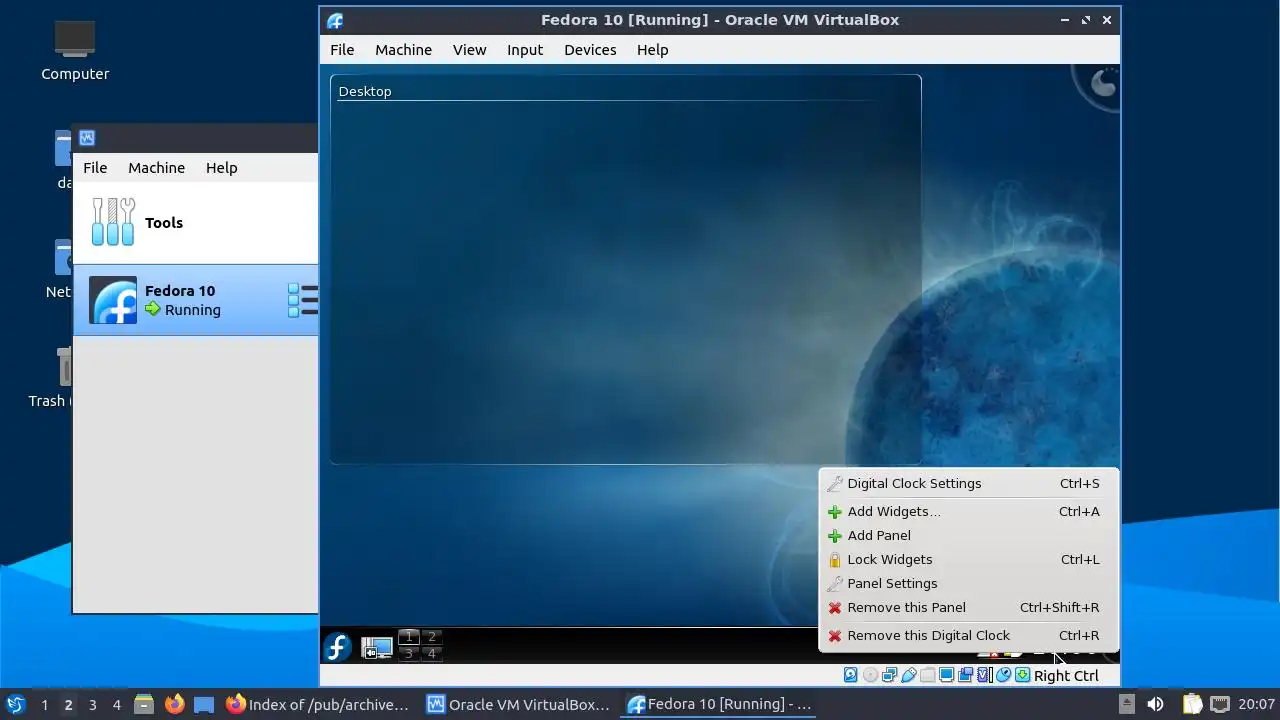Choose Remove this Panel in context menu
1280x720 pixels.
968,607
